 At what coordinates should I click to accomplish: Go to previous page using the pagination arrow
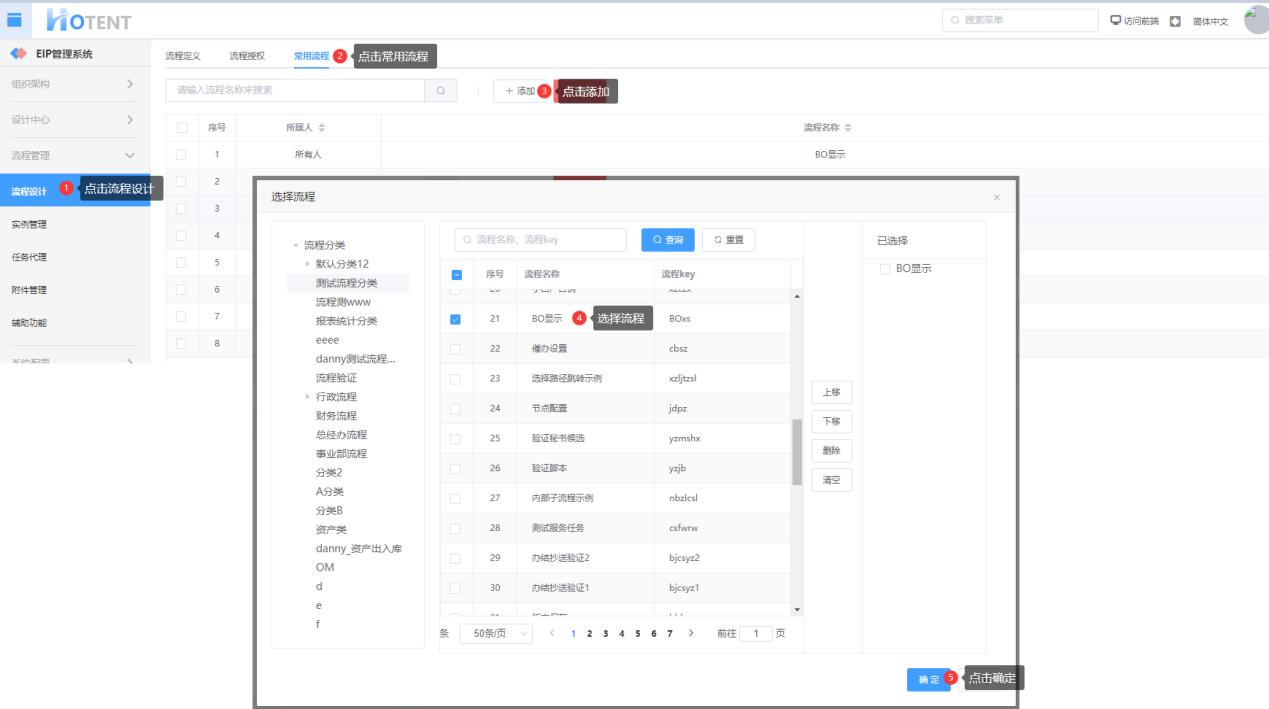click(552, 633)
